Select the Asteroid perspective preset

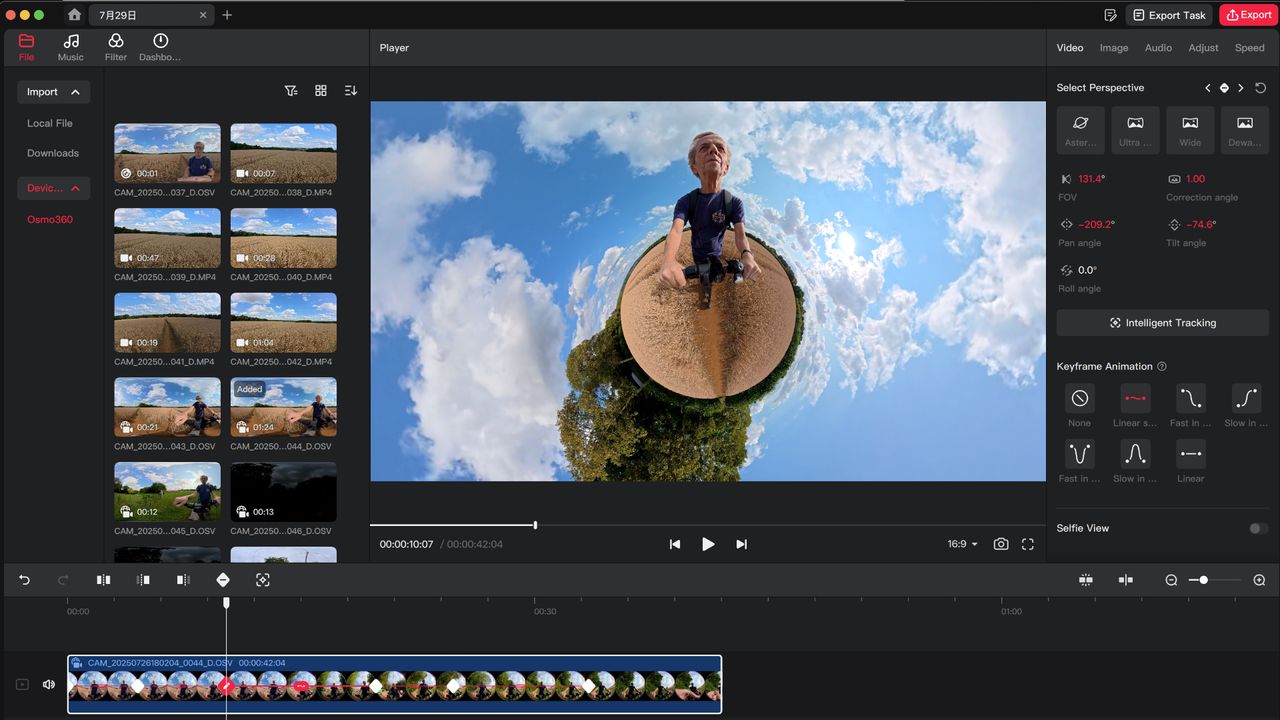[x=1080, y=130]
